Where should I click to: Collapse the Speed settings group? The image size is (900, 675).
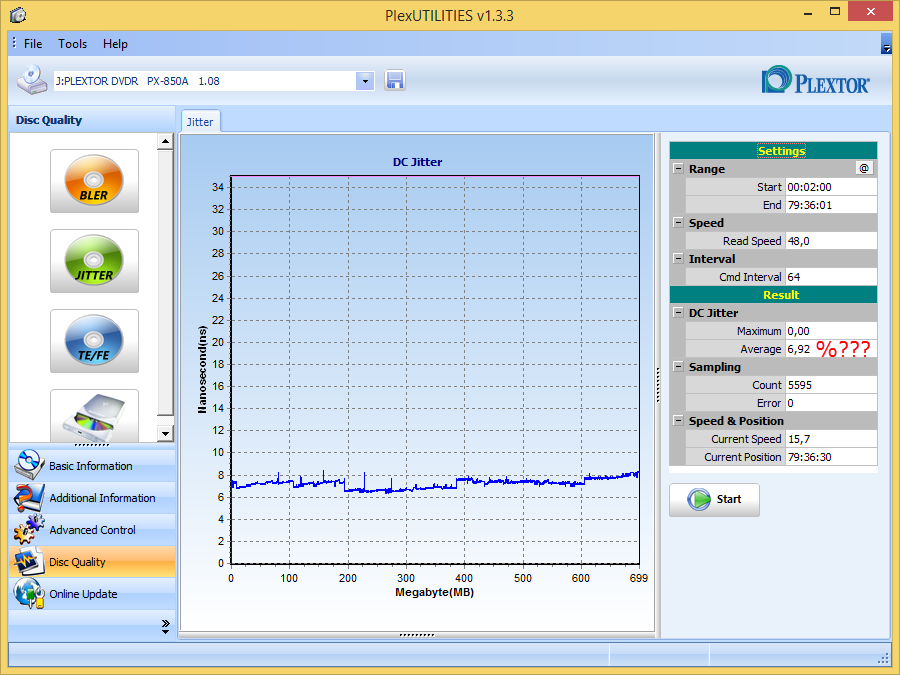pos(678,223)
